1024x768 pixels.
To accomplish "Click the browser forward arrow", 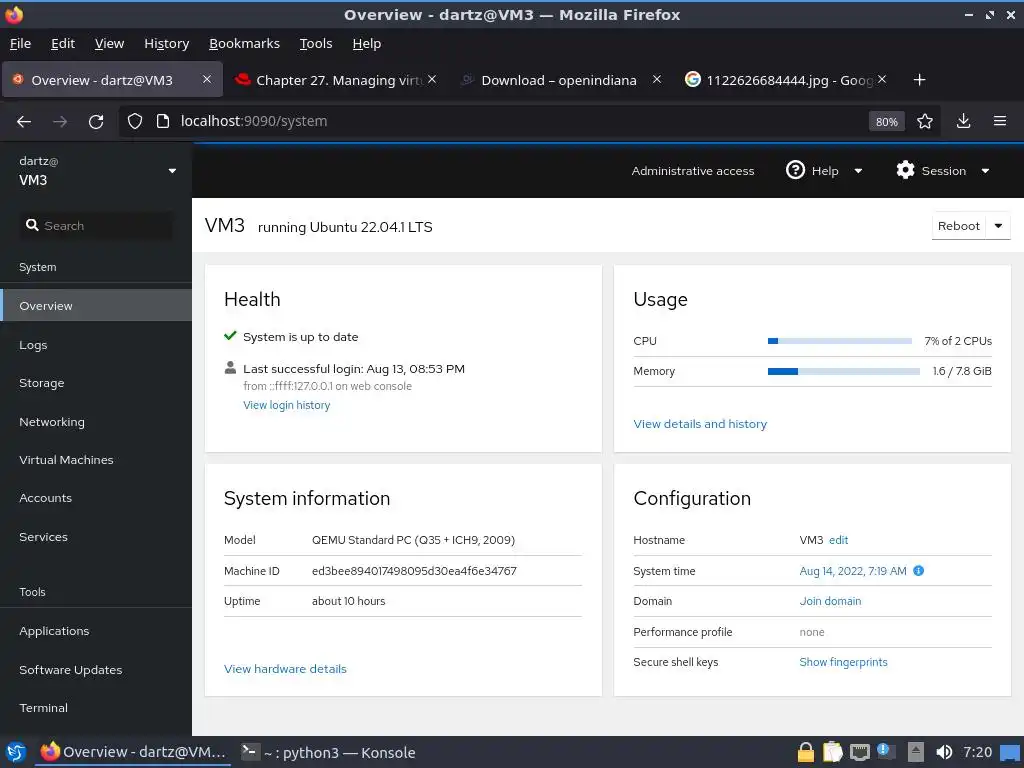I will (60, 121).
